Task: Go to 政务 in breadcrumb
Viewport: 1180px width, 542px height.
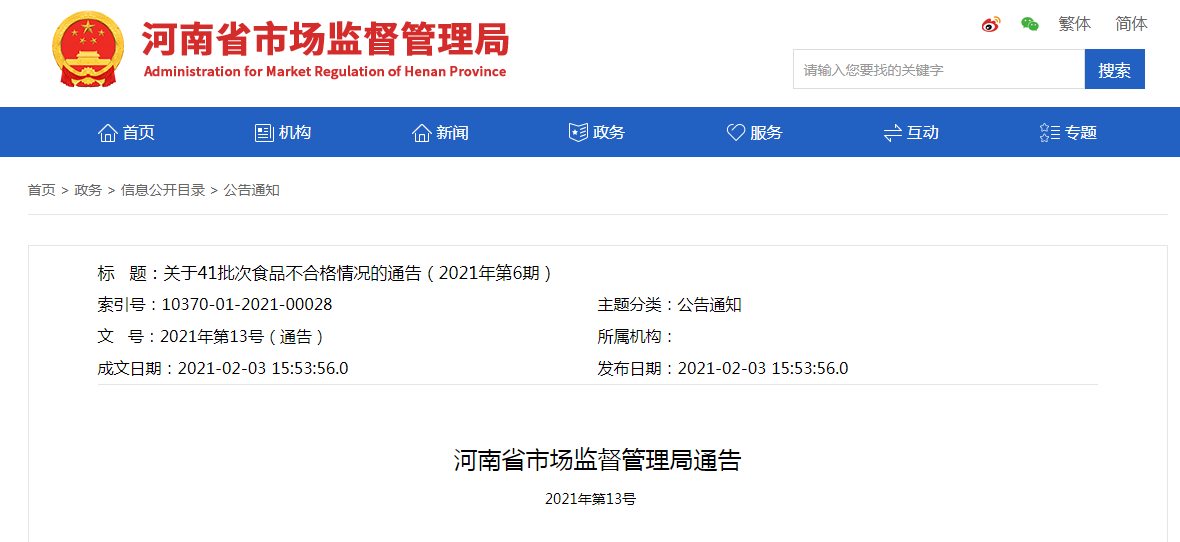Action: (88, 190)
